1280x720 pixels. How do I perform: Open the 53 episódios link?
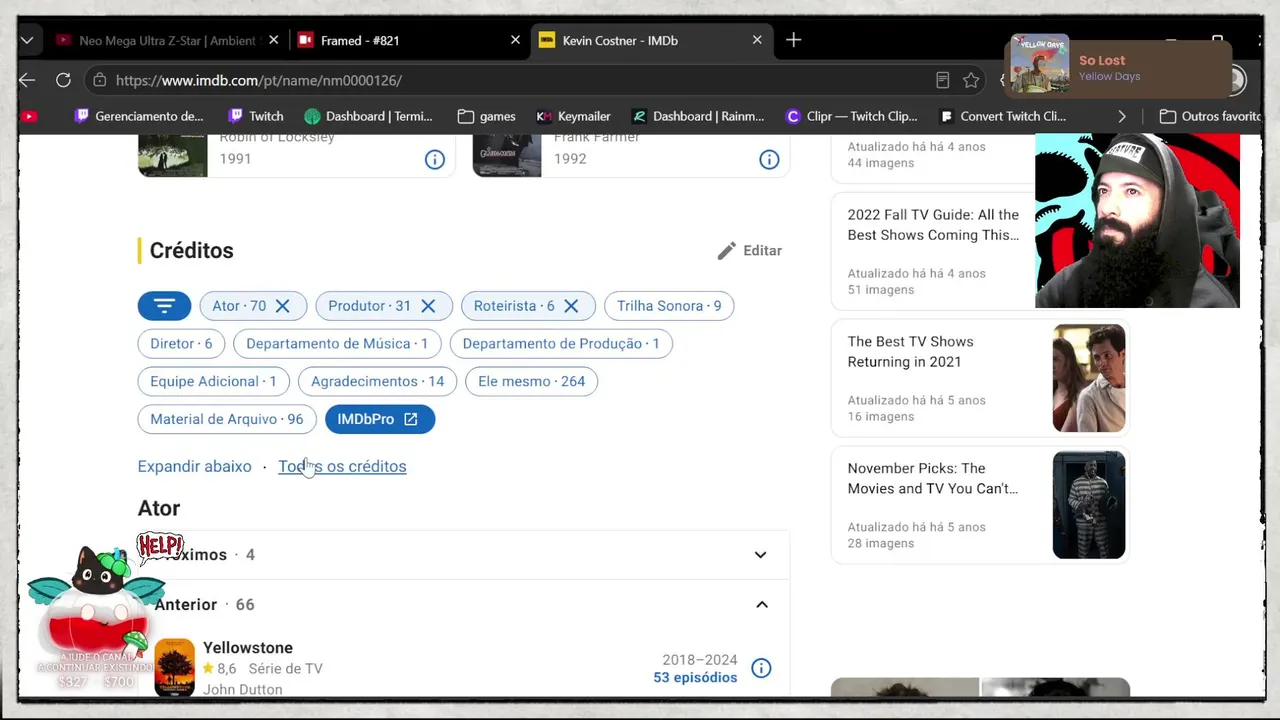[x=695, y=678]
